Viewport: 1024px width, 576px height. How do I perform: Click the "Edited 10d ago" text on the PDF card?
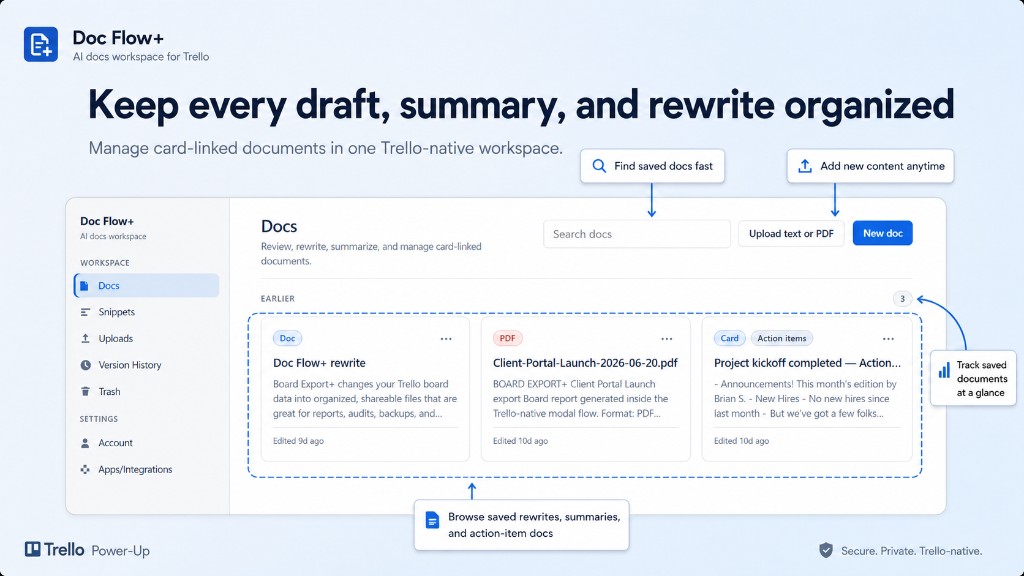coord(520,441)
